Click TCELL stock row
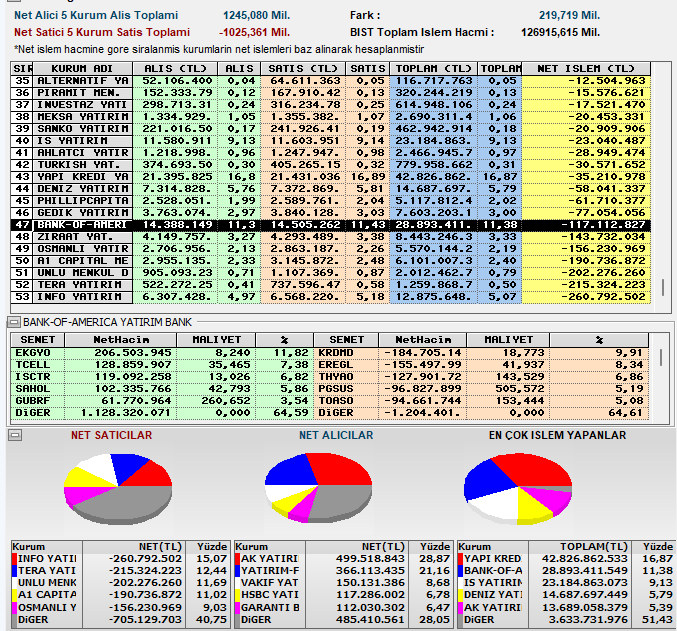Image resolution: width=677 pixels, height=631 pixels. (x=162, y=365)
